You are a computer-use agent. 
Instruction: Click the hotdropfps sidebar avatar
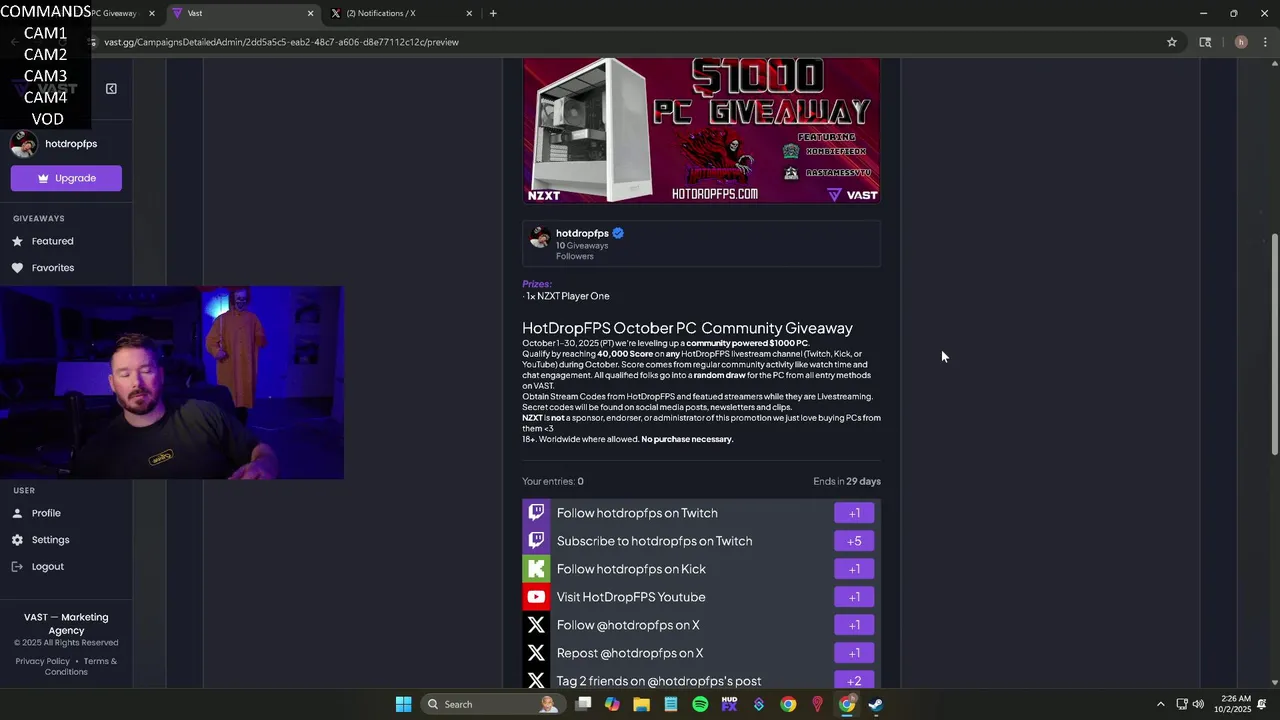point(24,144)
